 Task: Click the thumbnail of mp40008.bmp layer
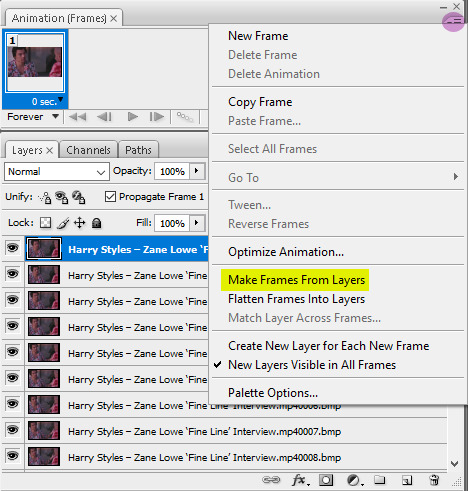tap(44, 457)
